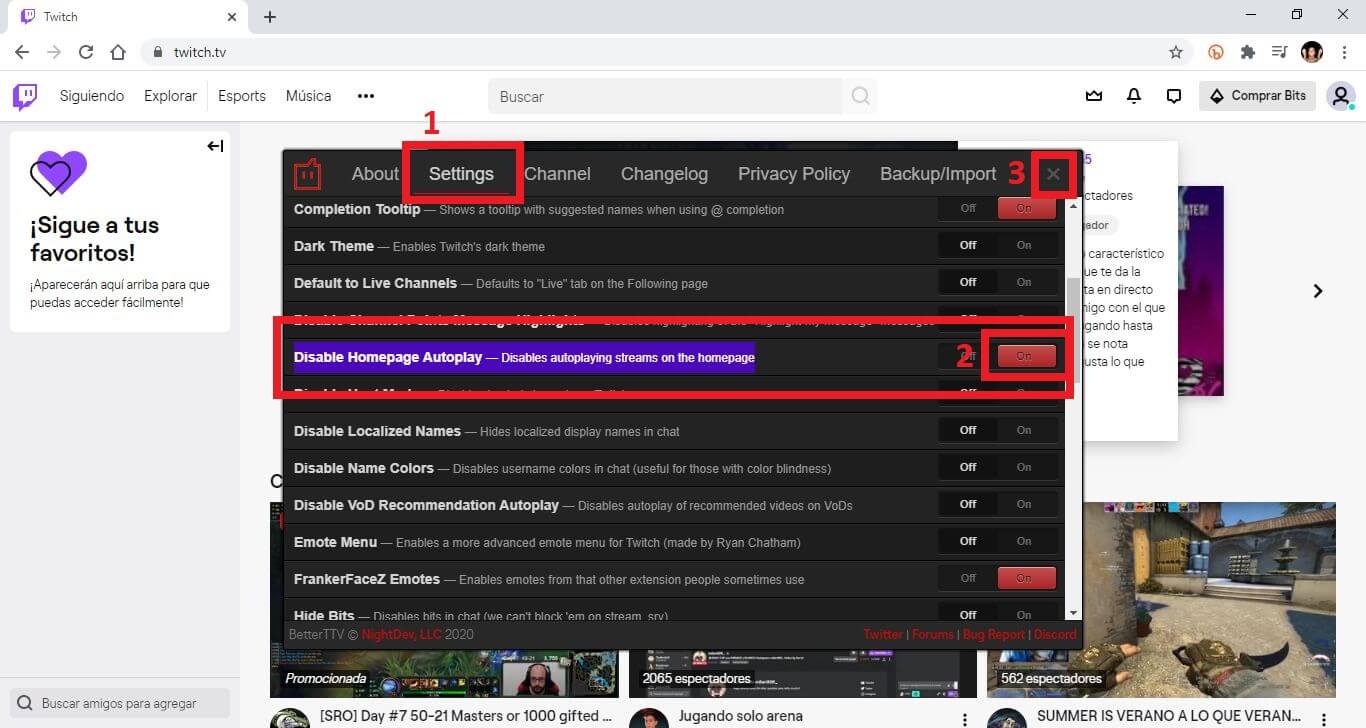Open whispers chat bubble icon

tap(1174, 96)
